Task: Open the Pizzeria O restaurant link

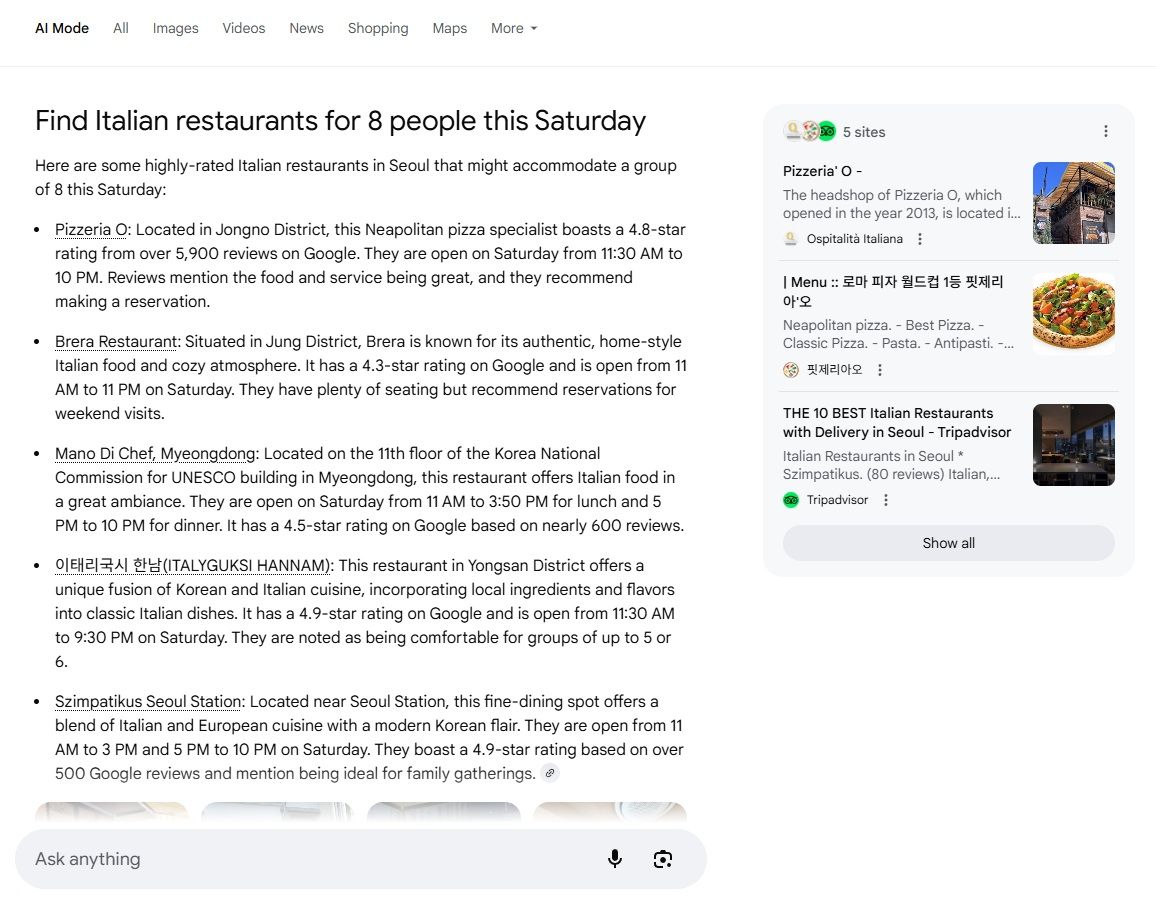Action: [x=91, y=230]
